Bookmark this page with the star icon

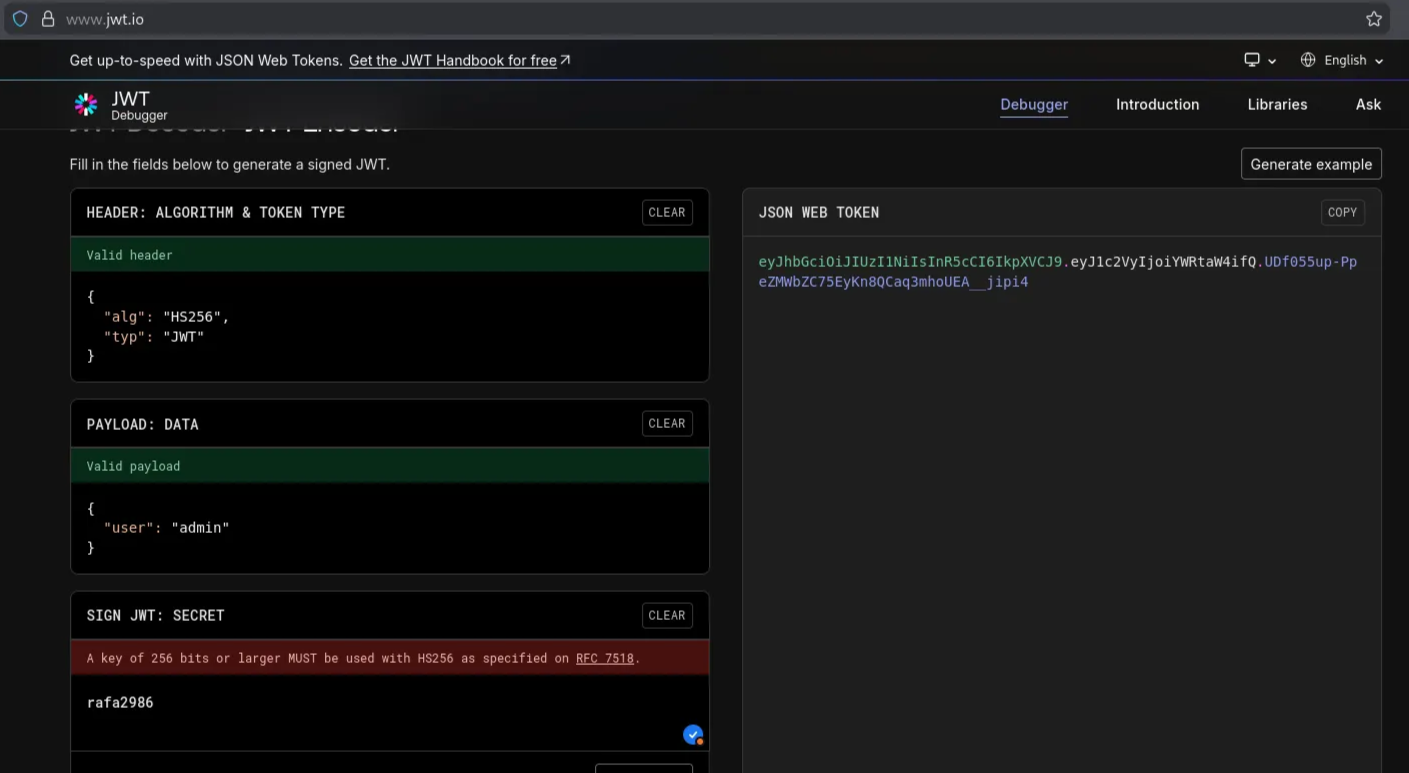pos(1373,19)
